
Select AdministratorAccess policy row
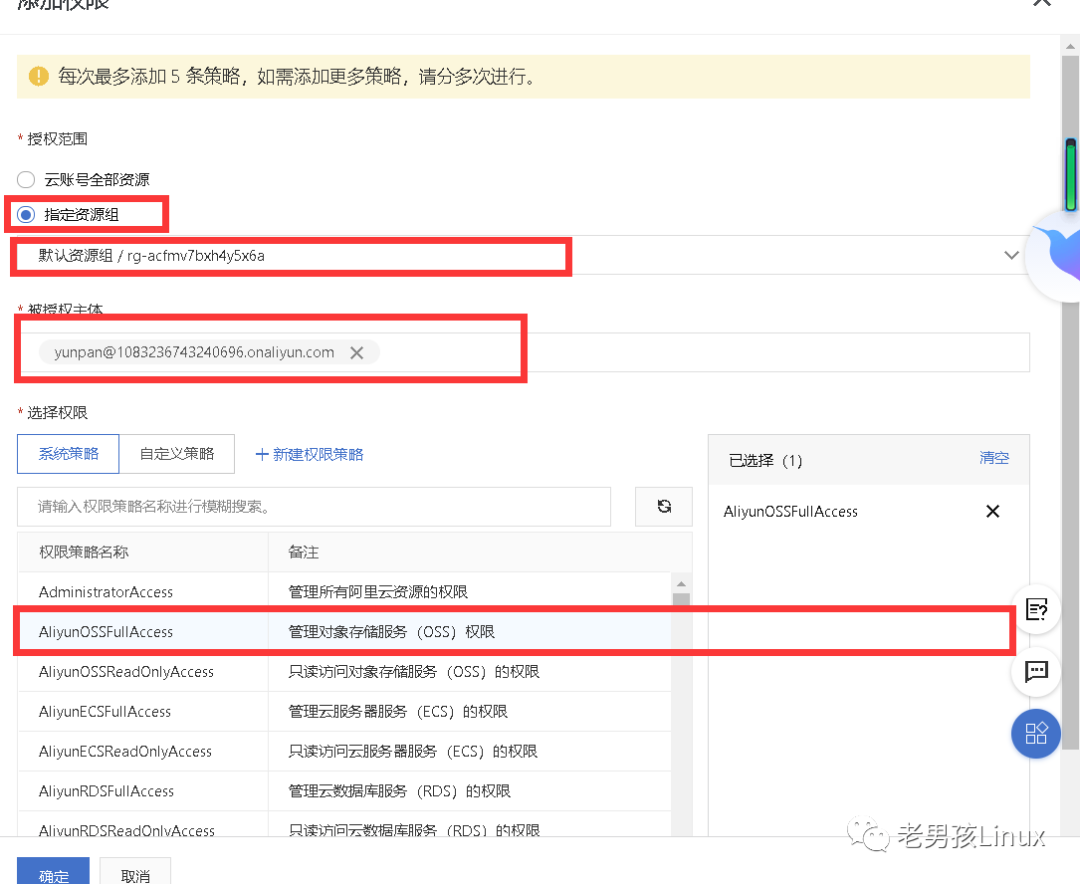(344, 592)
